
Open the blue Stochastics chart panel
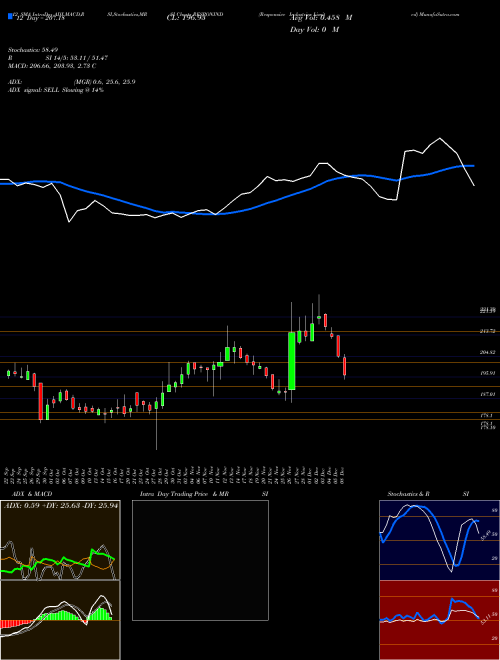tap(439, 540)
